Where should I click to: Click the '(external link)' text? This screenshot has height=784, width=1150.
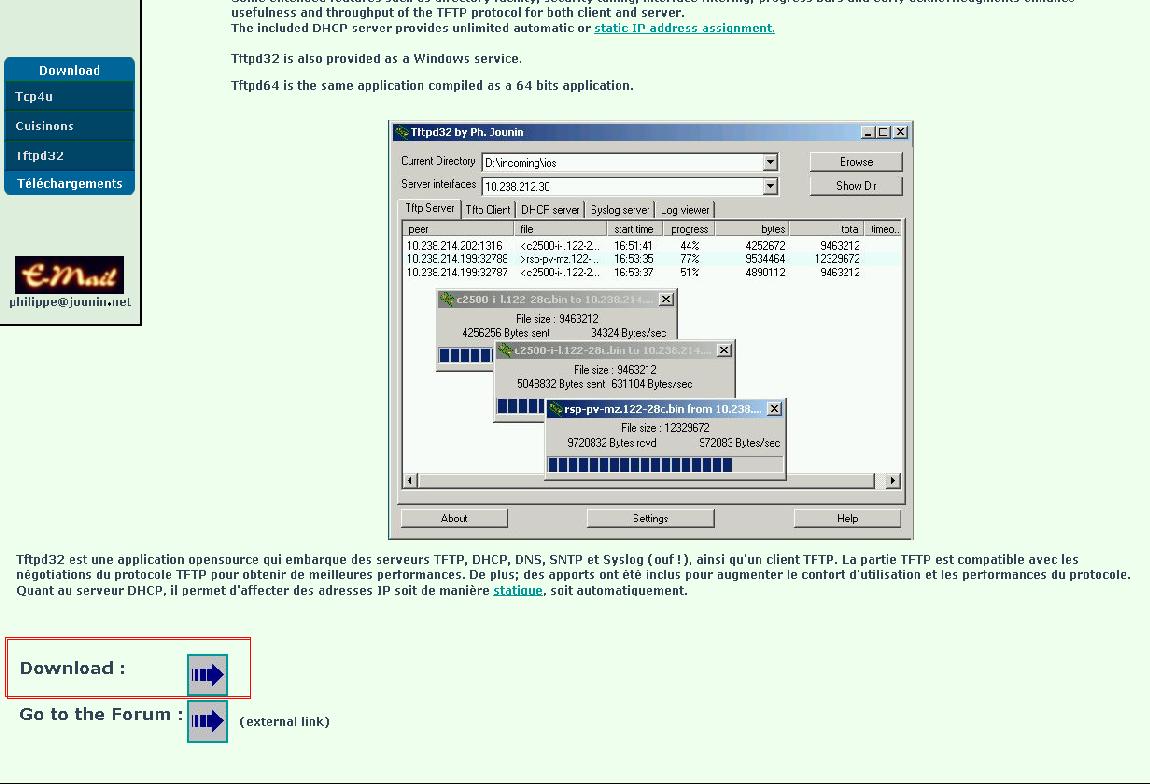285,722
